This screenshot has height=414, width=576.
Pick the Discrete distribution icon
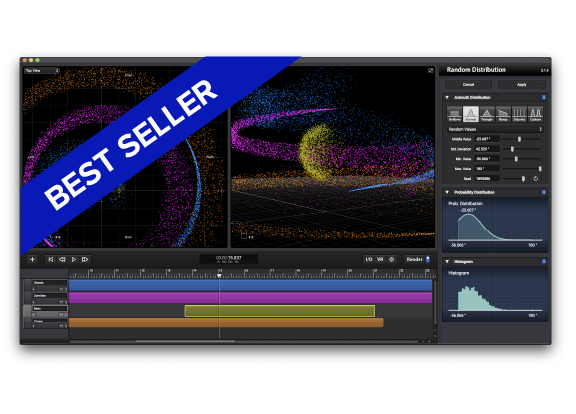pos(519,114)
